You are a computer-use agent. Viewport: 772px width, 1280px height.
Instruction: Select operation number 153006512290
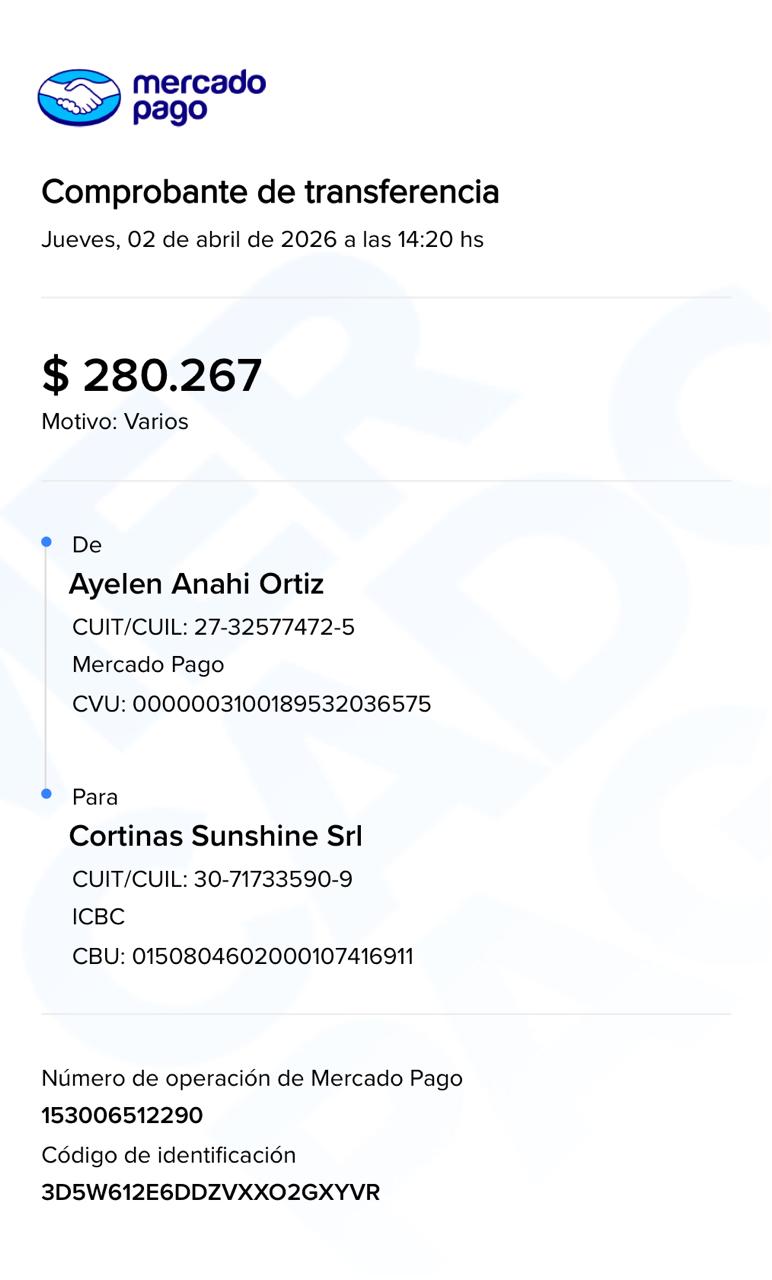tap(122, 1116)
